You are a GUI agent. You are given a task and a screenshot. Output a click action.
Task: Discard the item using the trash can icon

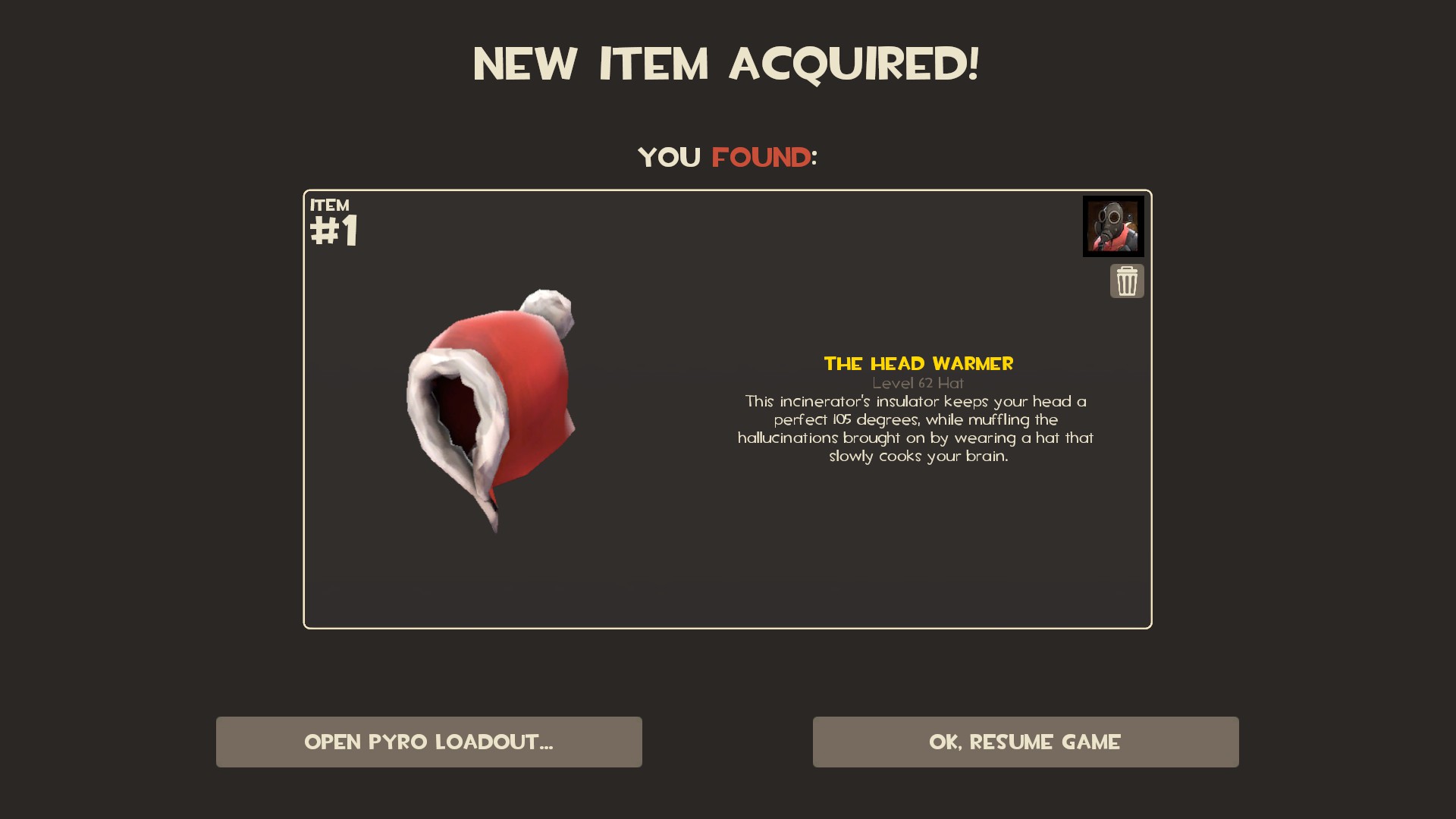coord(1127,281)
